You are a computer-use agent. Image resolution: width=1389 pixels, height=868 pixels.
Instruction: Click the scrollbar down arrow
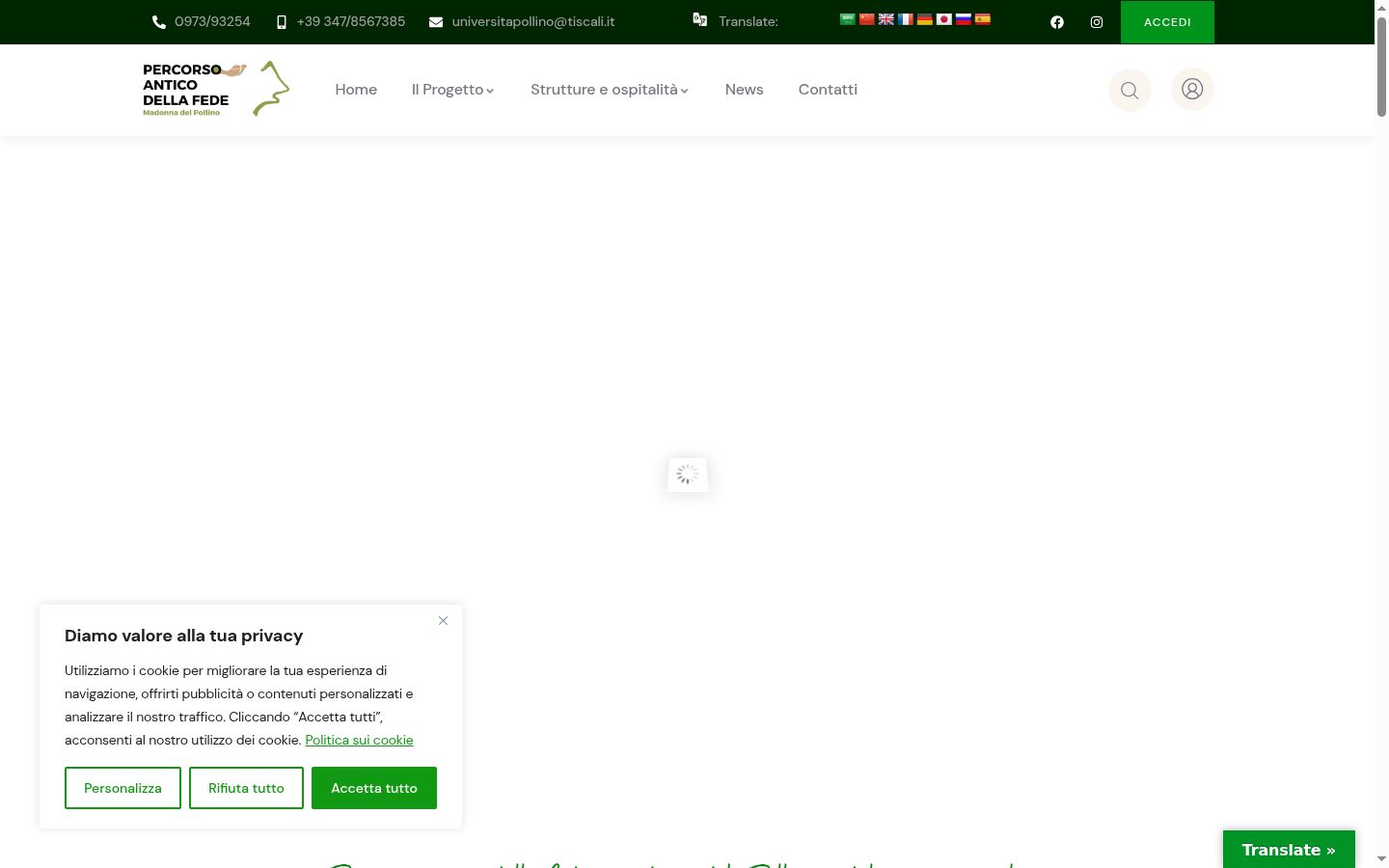(x=1381, y=858)
